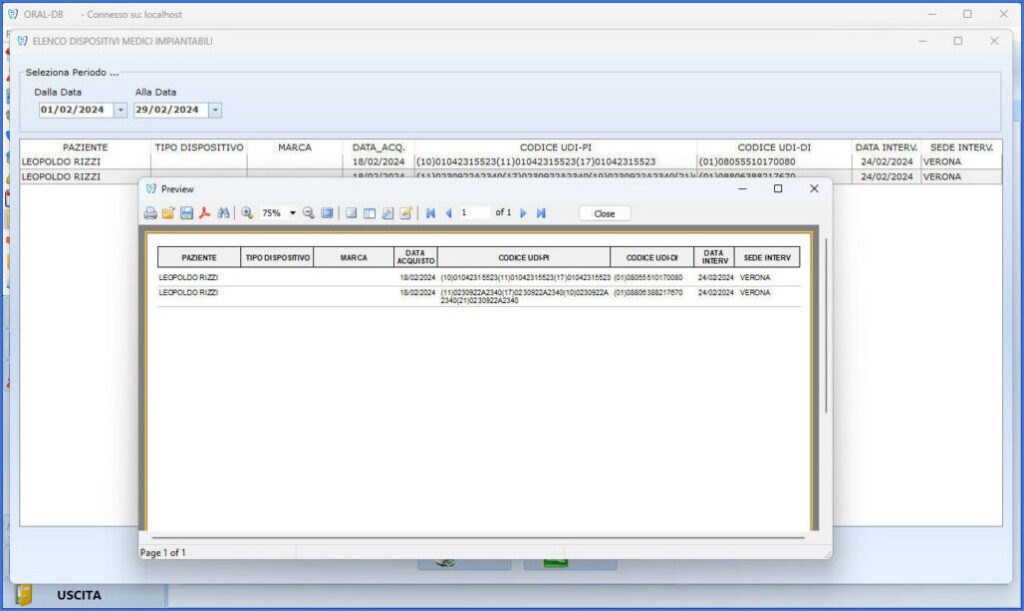Jump to the last report page
Viewport: 1024px width, 611px height.
coord(541,213)
